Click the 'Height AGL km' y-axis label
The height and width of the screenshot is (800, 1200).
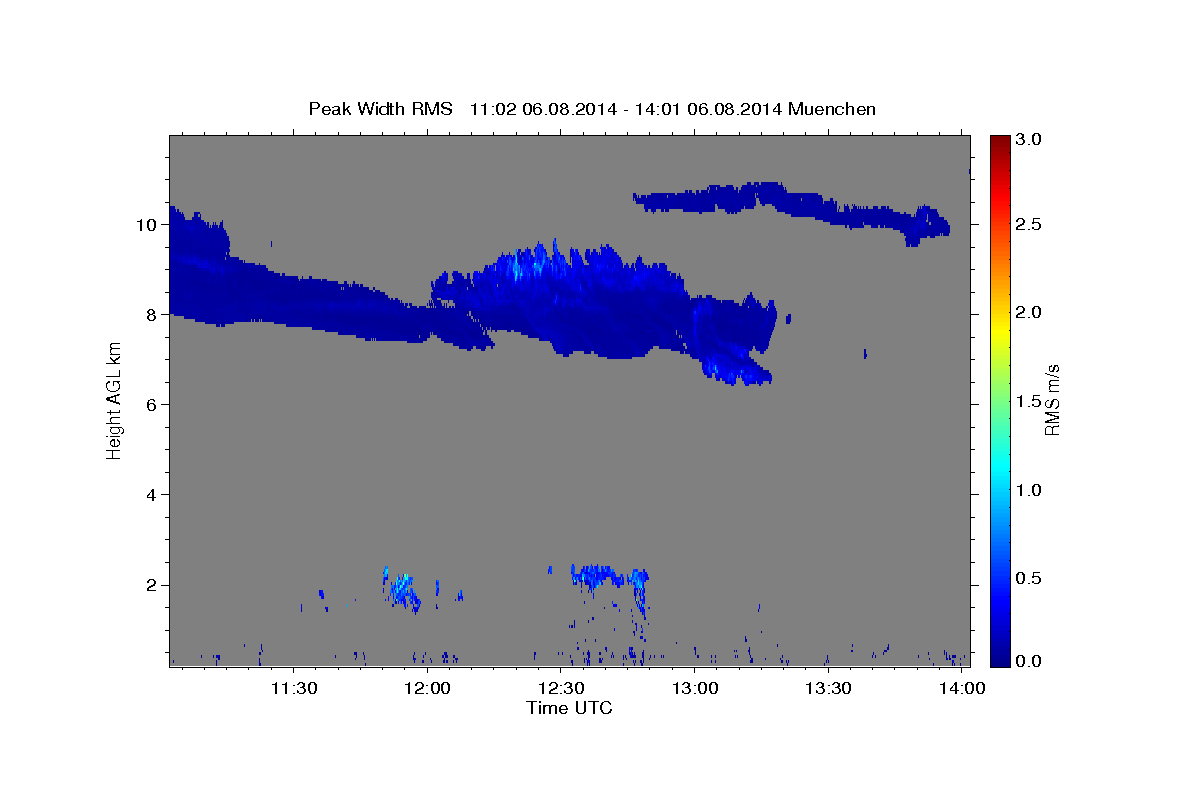(115, 400)
